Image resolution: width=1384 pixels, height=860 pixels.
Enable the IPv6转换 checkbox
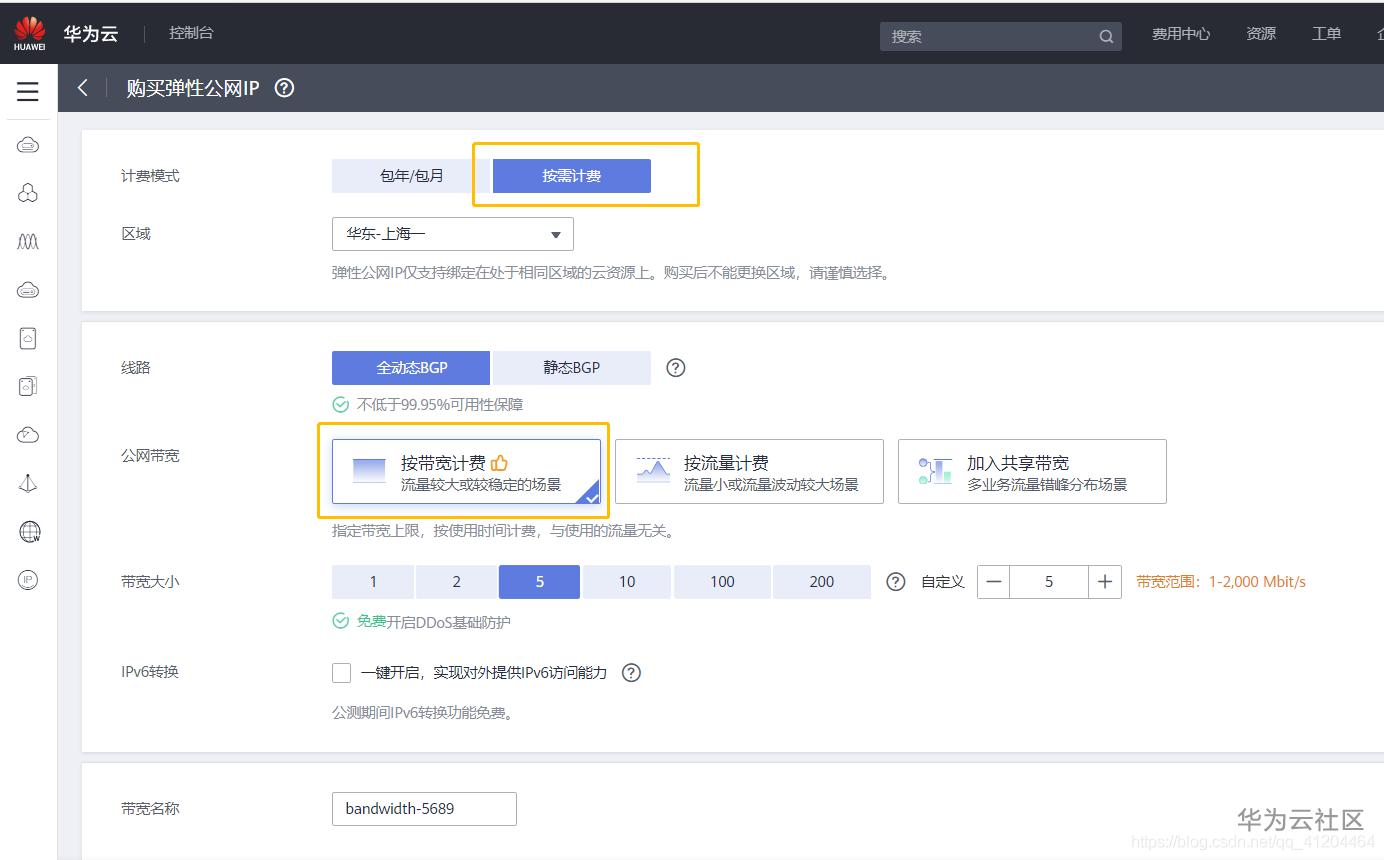[342, 673]
